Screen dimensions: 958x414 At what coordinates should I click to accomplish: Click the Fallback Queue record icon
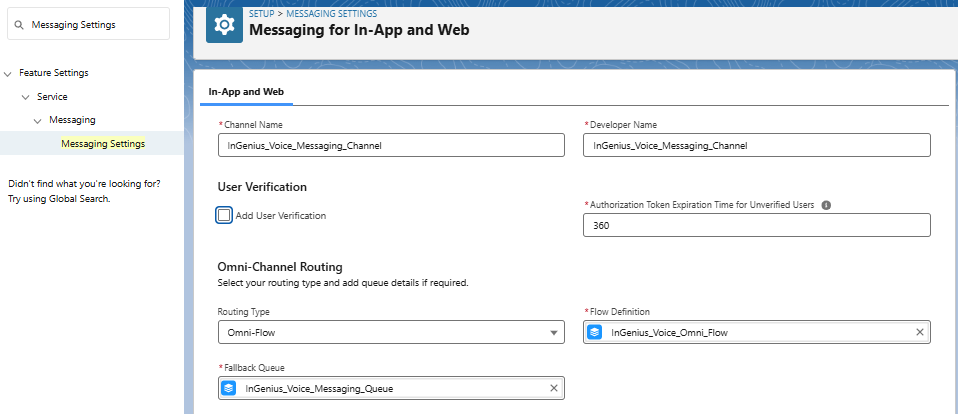tap(229, 388)
